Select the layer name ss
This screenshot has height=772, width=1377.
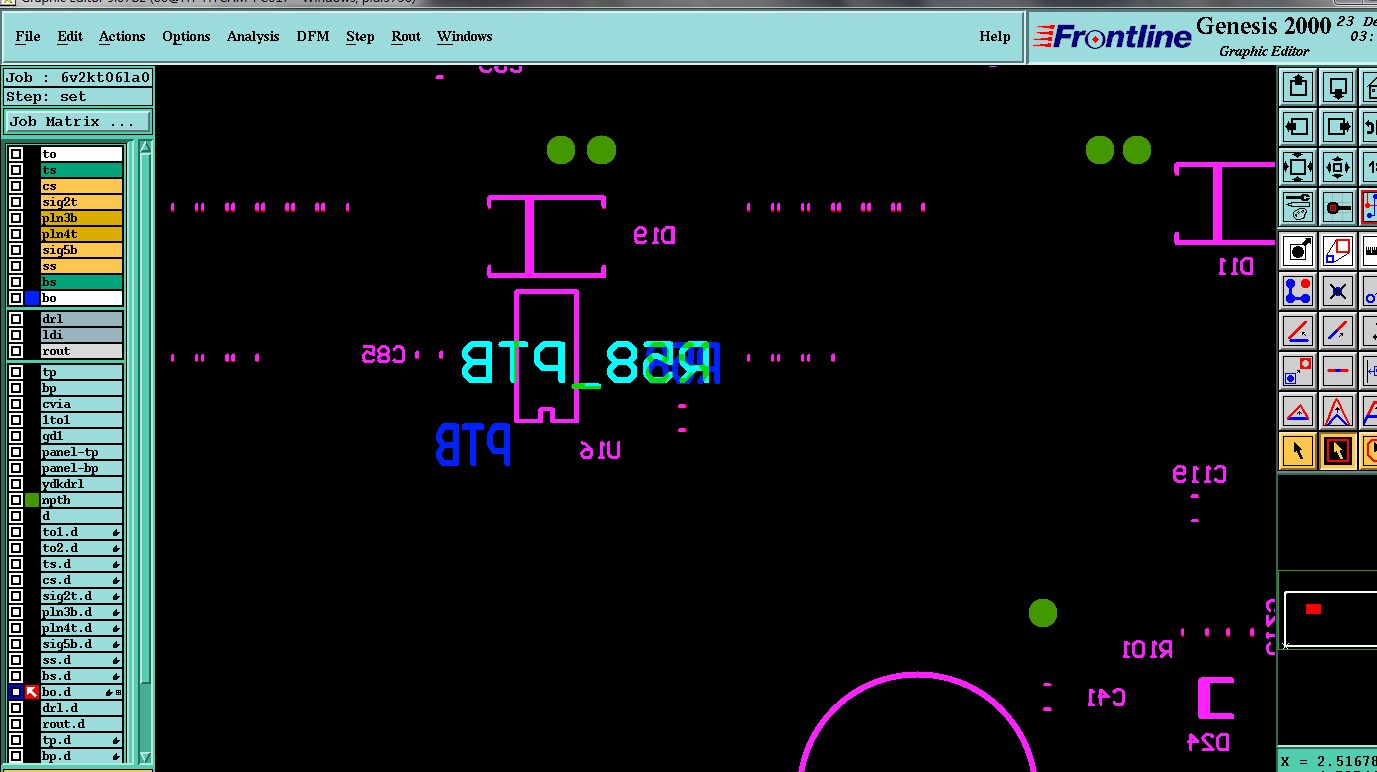82,266
